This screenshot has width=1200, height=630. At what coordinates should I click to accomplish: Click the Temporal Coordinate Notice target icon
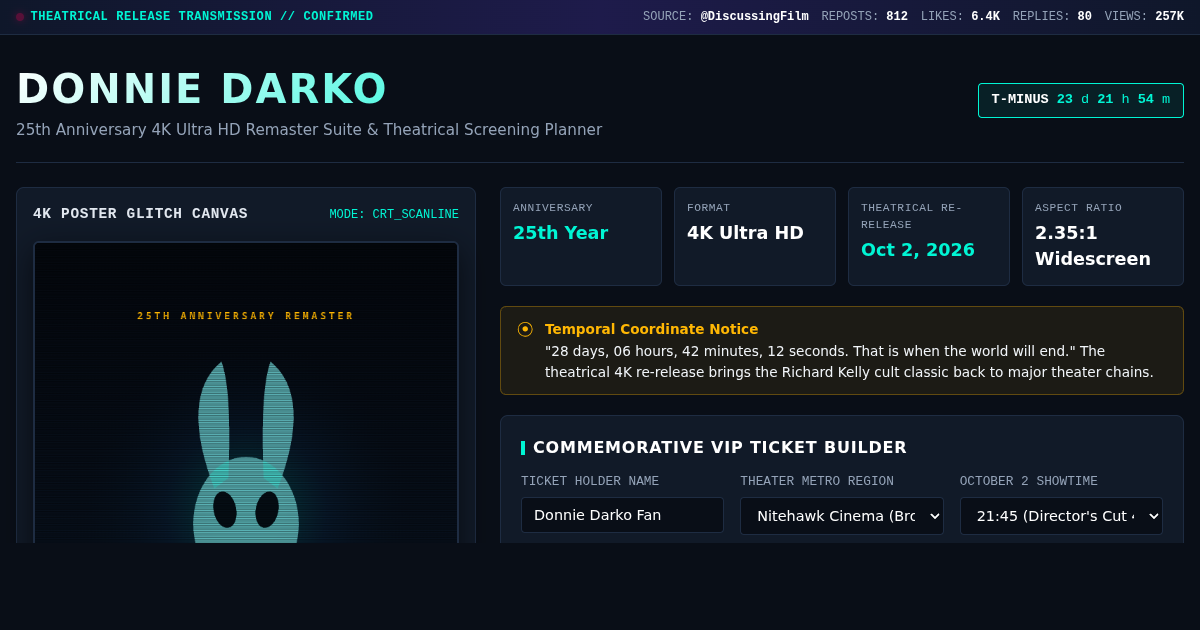point(525,329)
